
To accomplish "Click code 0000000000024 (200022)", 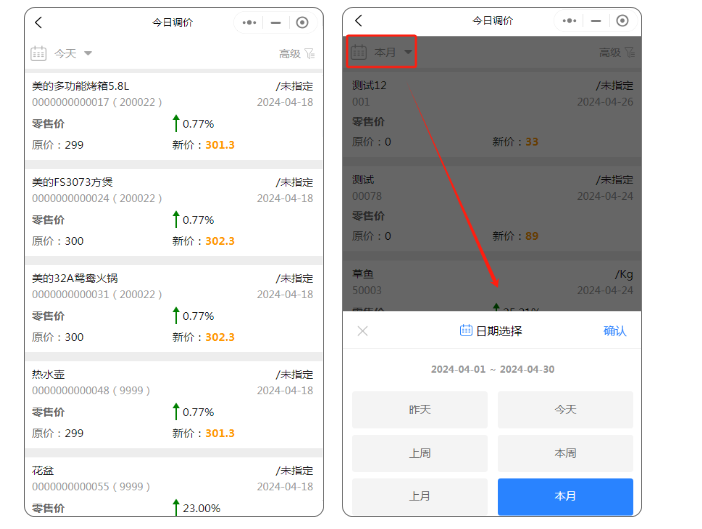I will pos(97,198).
